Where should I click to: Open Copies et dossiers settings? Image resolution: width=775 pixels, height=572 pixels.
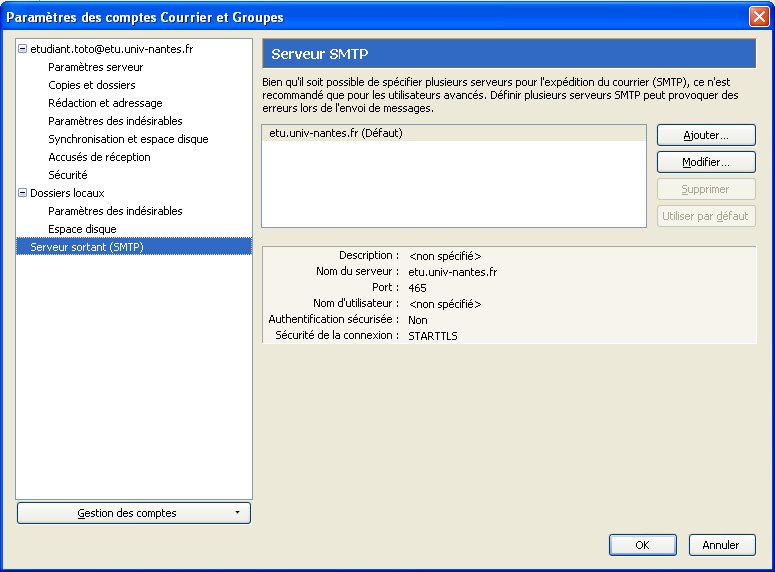tap(91, 85)
